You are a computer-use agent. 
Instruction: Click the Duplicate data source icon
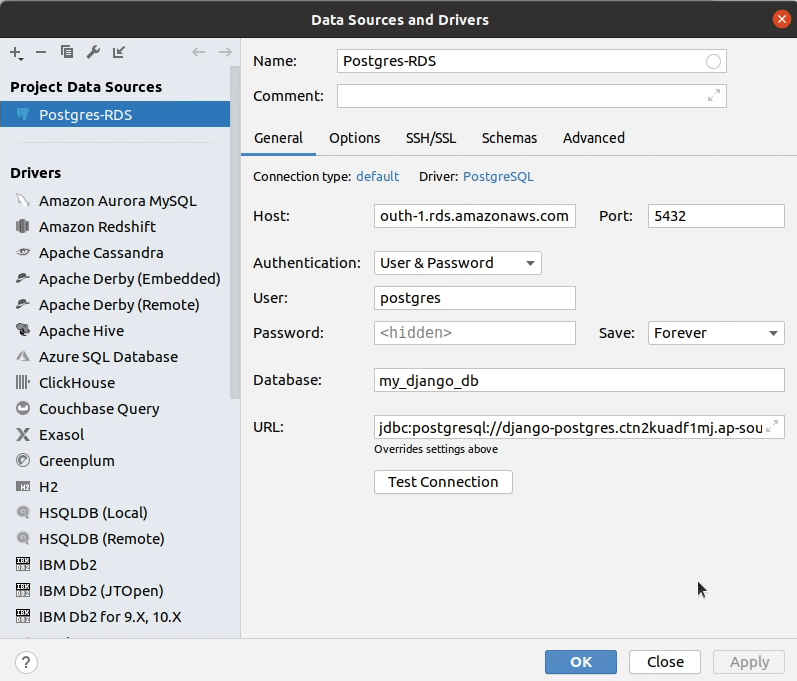[67, 52]
